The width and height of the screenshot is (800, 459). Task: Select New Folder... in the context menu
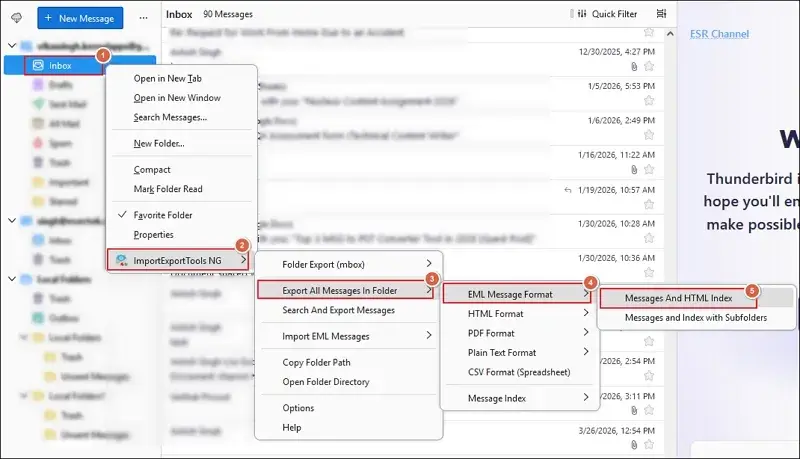[x=182, y=143]
